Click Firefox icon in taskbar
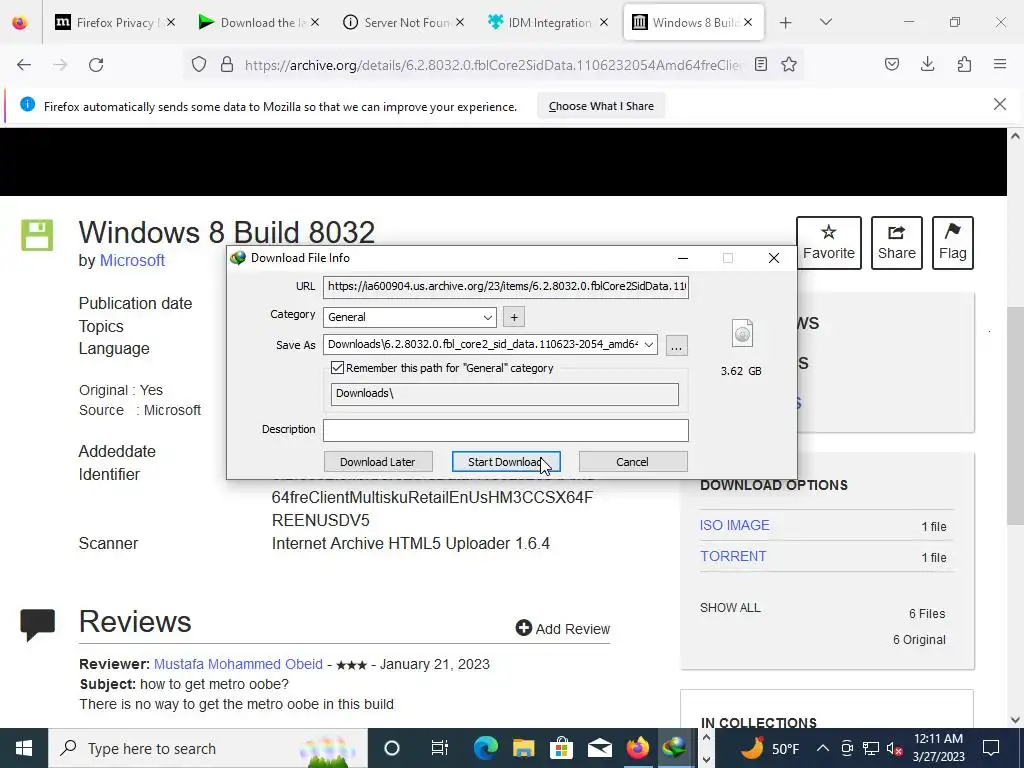Screen dimensions: 1024x768 637,748
